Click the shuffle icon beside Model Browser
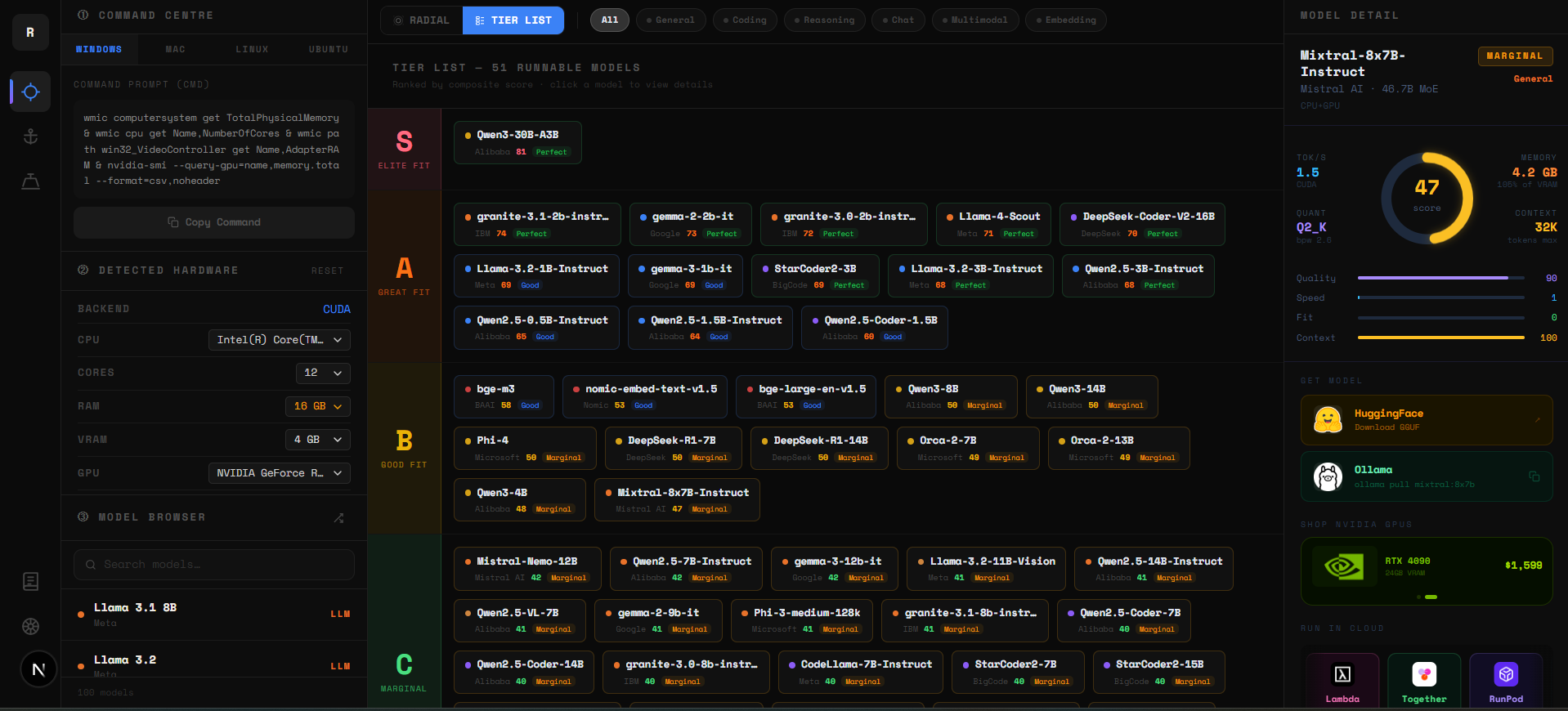Image resolution: width=1568 pixels, height=711 pixels. point(339,517)
